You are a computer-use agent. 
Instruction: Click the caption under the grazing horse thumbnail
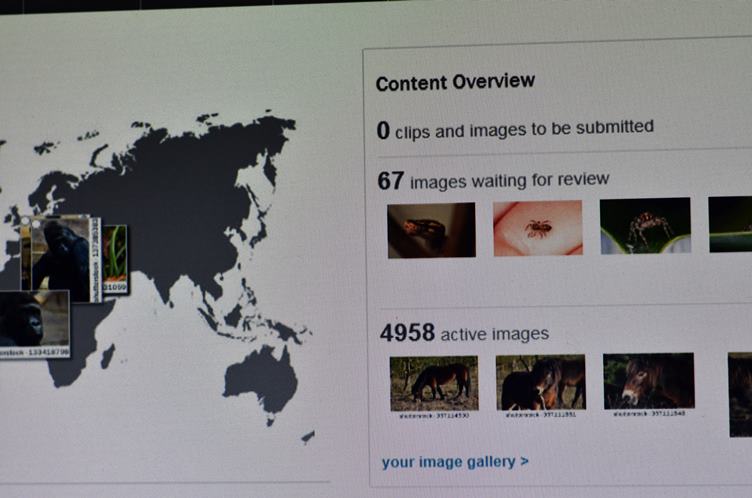point(434,416)
